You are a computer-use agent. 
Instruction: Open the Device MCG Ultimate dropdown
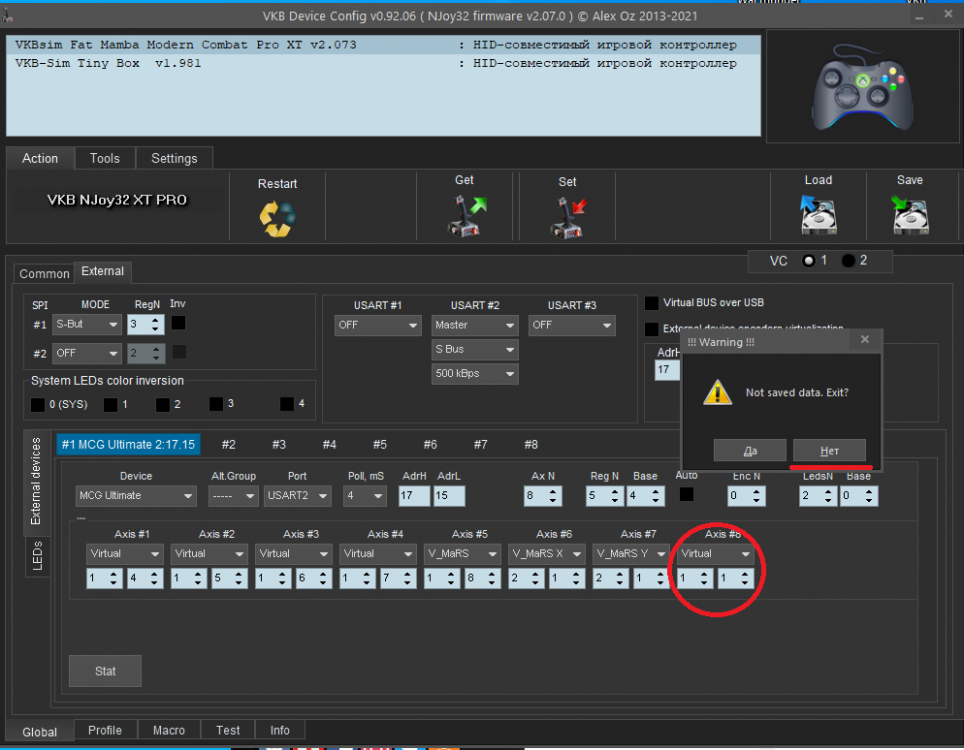(136, 496)
